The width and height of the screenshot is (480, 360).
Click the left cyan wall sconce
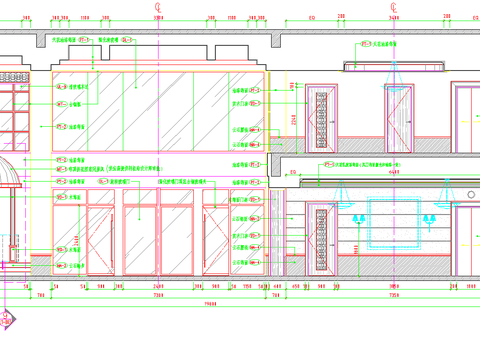[x=359, y=220]
